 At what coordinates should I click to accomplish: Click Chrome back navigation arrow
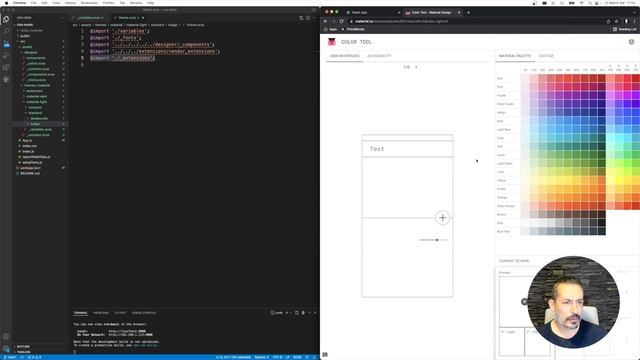pyautogui.click(x=325, y=21)
